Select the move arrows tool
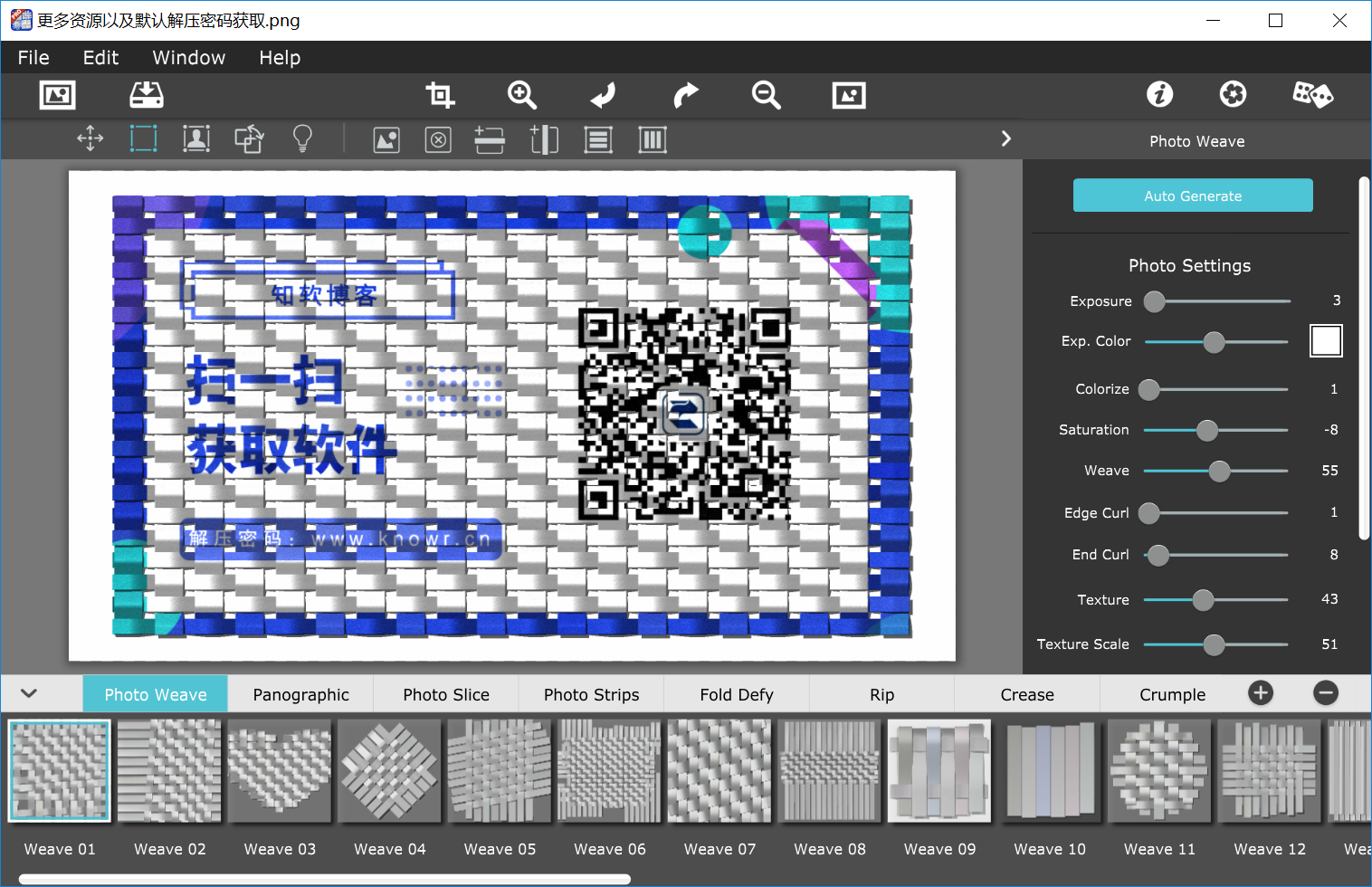 [x=91, y=139]
